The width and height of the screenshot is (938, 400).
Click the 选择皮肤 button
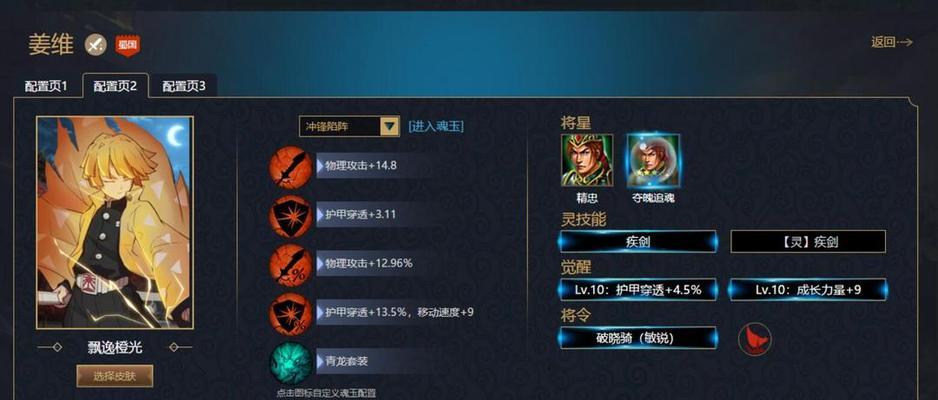[115, 377]
